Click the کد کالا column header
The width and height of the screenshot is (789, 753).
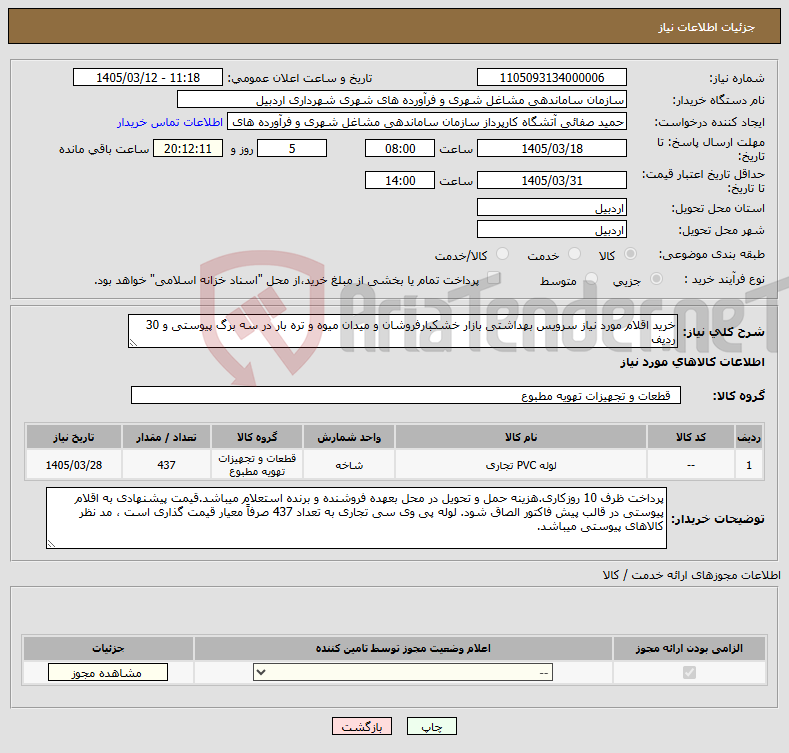(x=690, y=437)
